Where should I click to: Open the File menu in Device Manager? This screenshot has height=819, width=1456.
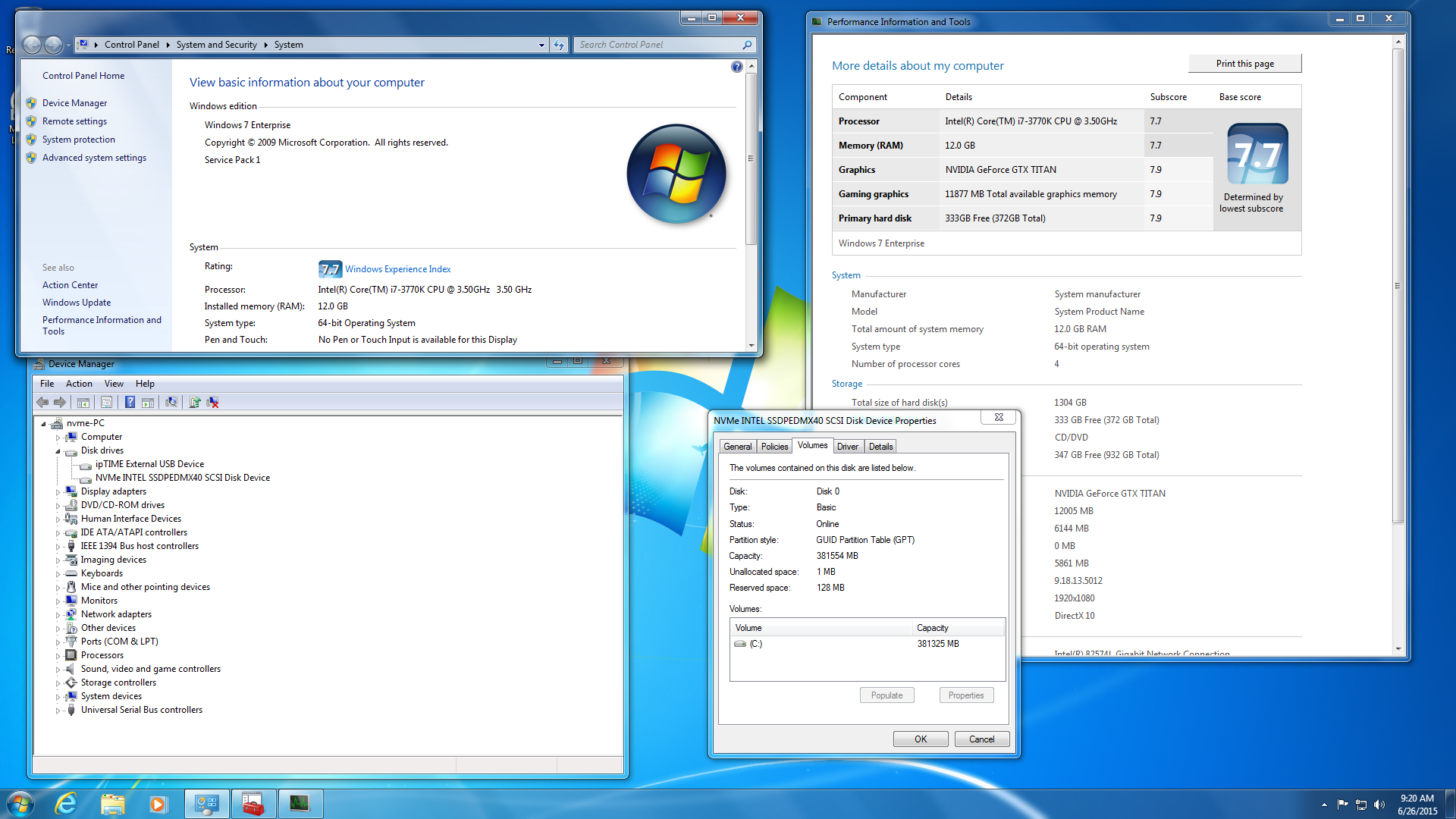point(47,384)
